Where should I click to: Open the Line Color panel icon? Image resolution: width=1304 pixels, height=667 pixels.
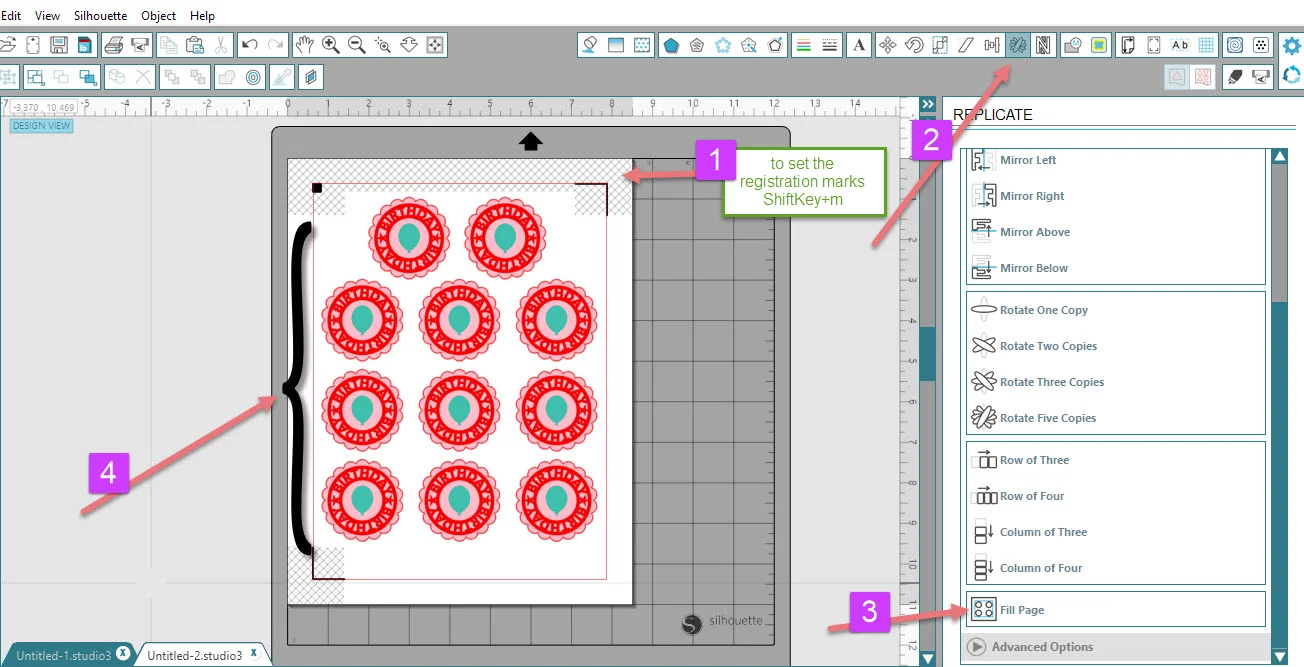(802, 45)
